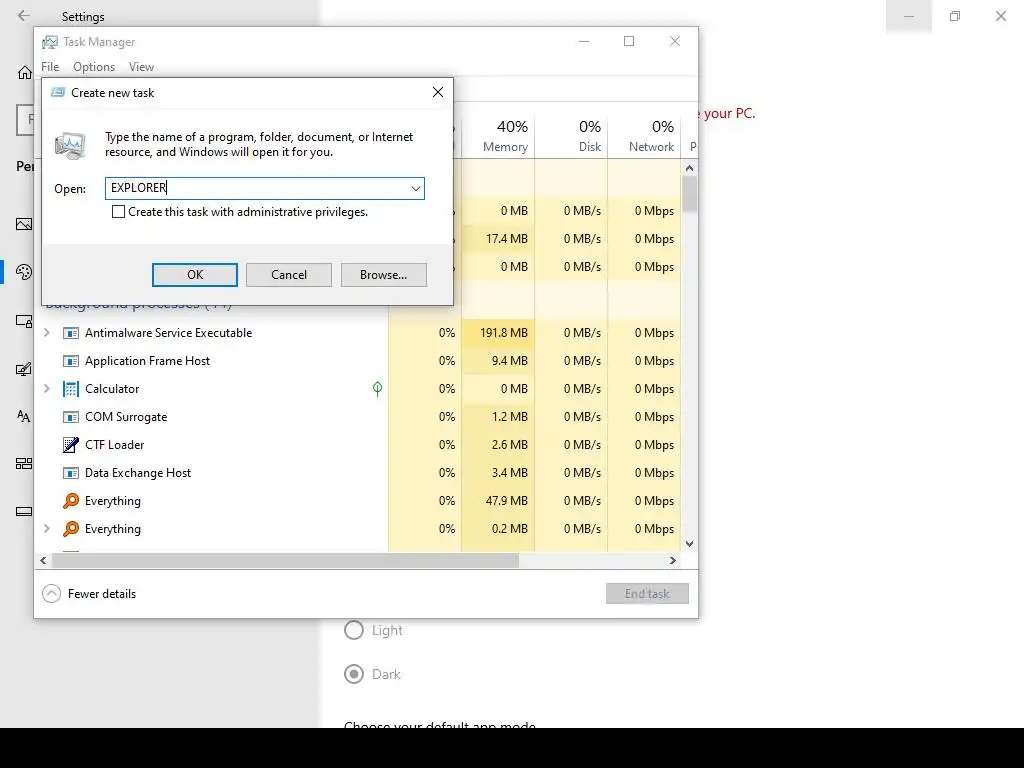This screenshot has height=768, width=1024.
Task: Click Task Manager title bar icon
Action: 50,42
